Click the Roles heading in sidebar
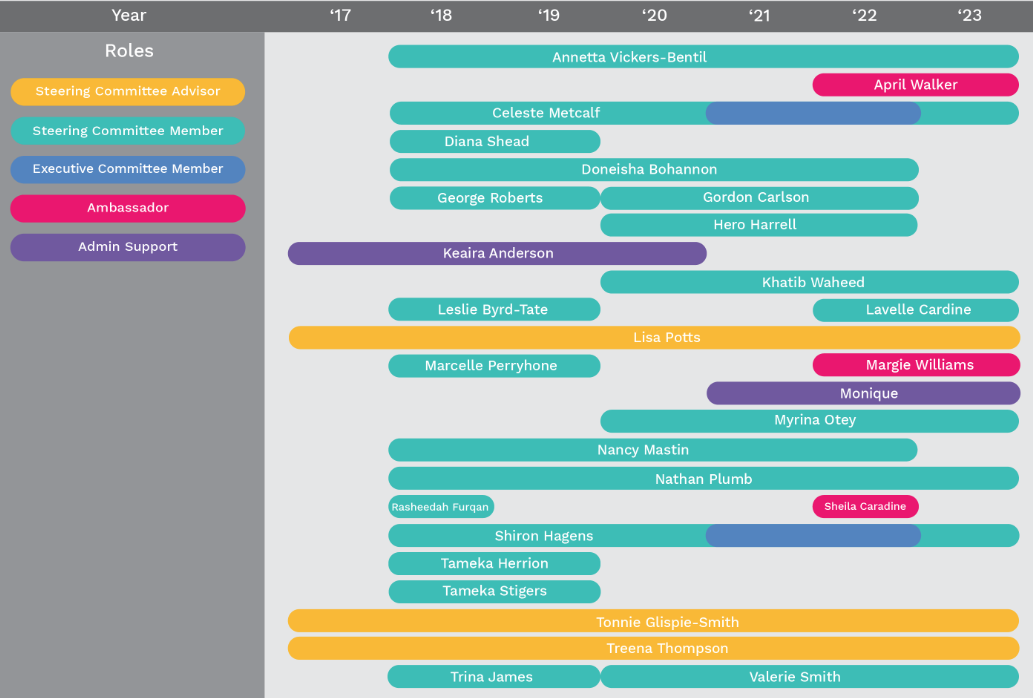This screenshot has height=698, width=1033. pos(129,51)
